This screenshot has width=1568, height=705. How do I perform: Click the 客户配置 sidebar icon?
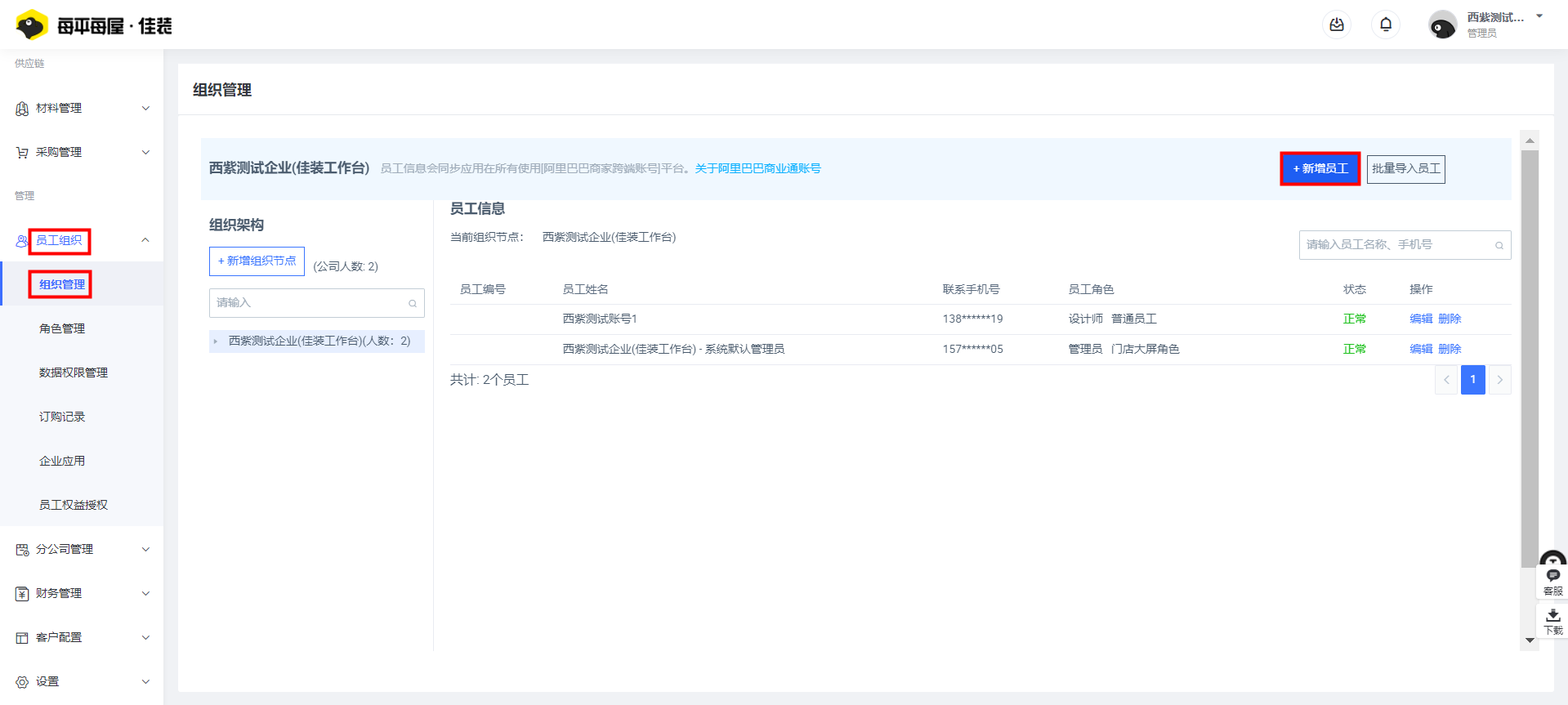(x=22, y=638)
